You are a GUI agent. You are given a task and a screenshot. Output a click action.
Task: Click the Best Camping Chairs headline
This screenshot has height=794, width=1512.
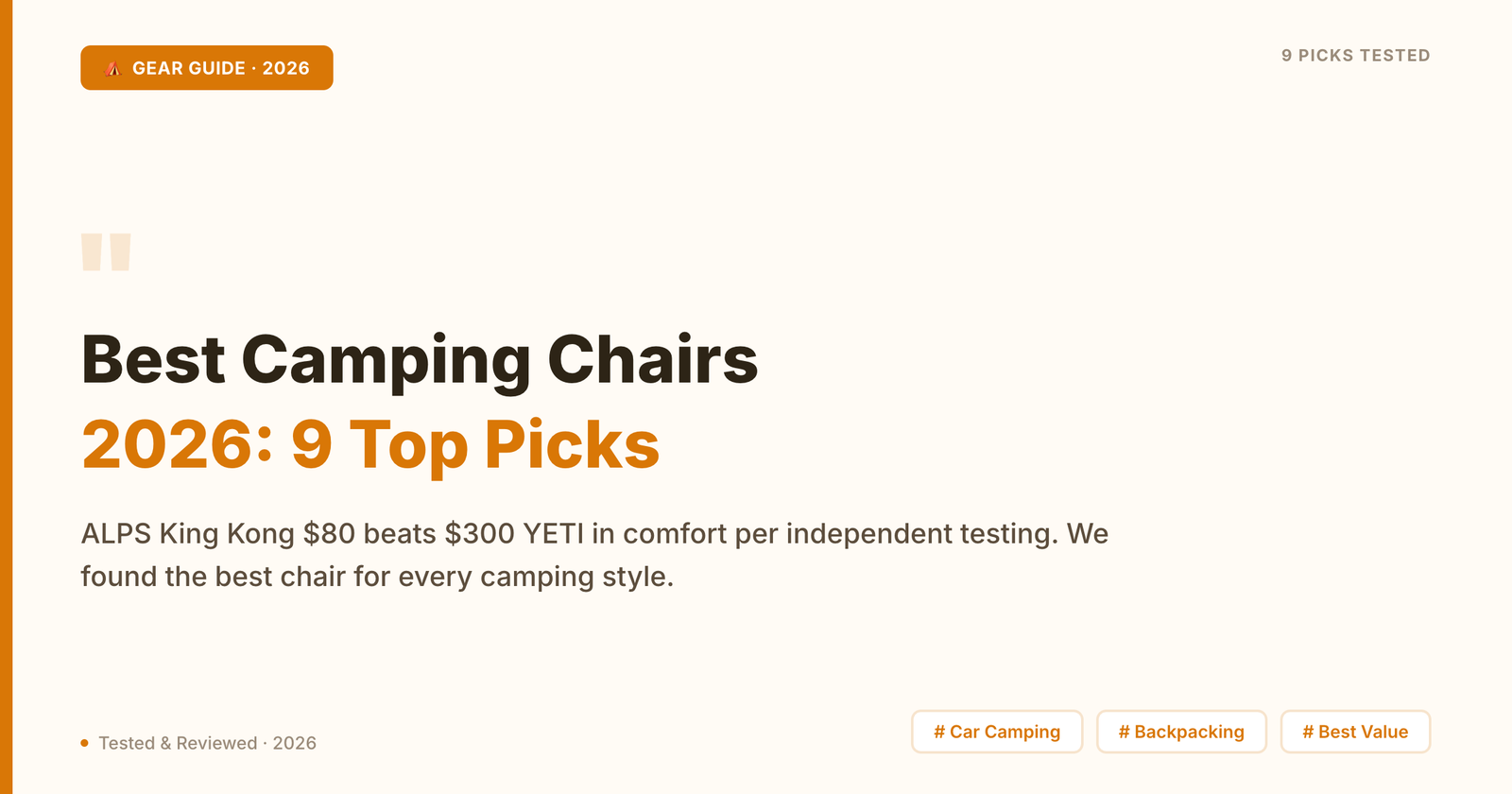419,360
